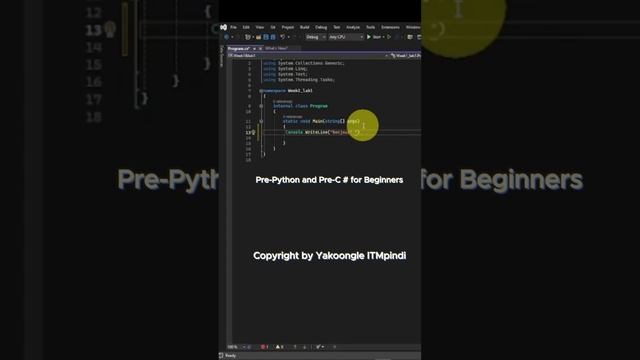Click the class name Program in code

[x=319, y=106]
